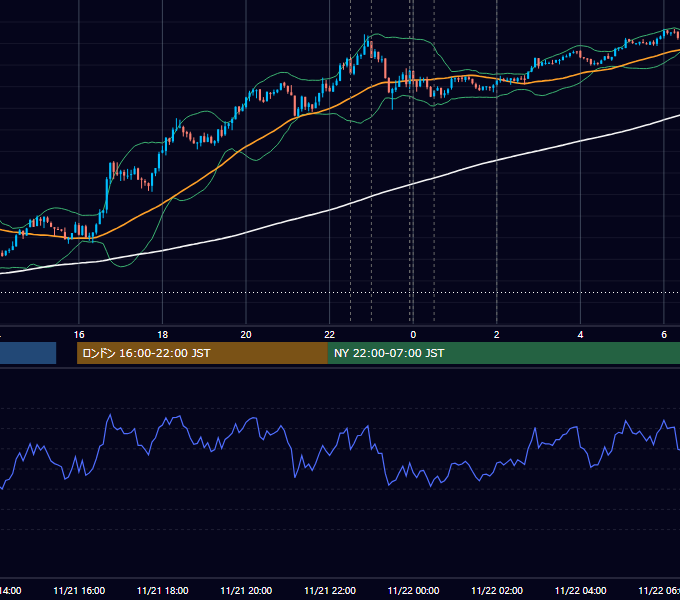
Task: Click the NY 22:00-07:00 JST session bar
Action: [503, 353]
